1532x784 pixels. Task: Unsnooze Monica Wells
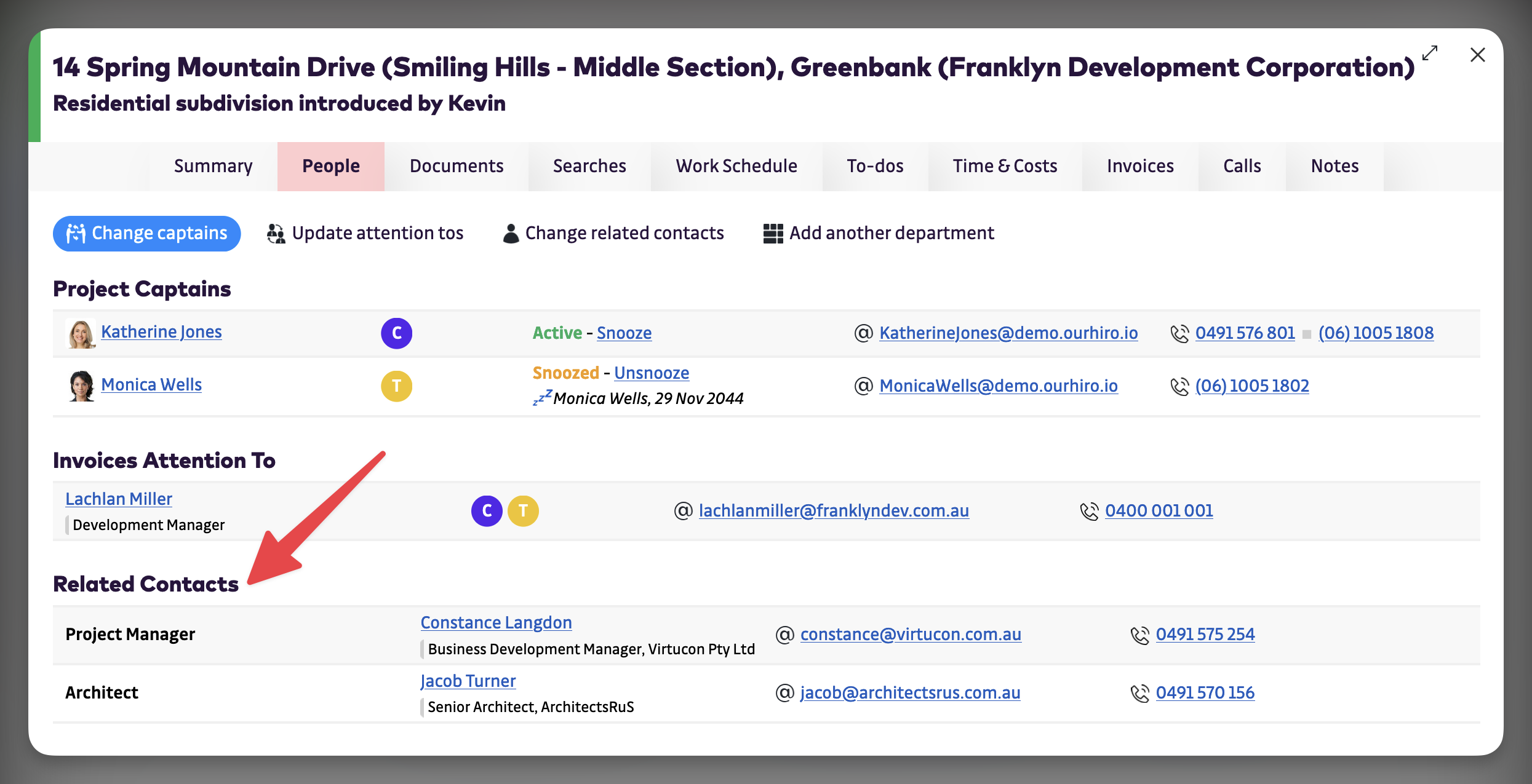[x=651, y=373]
